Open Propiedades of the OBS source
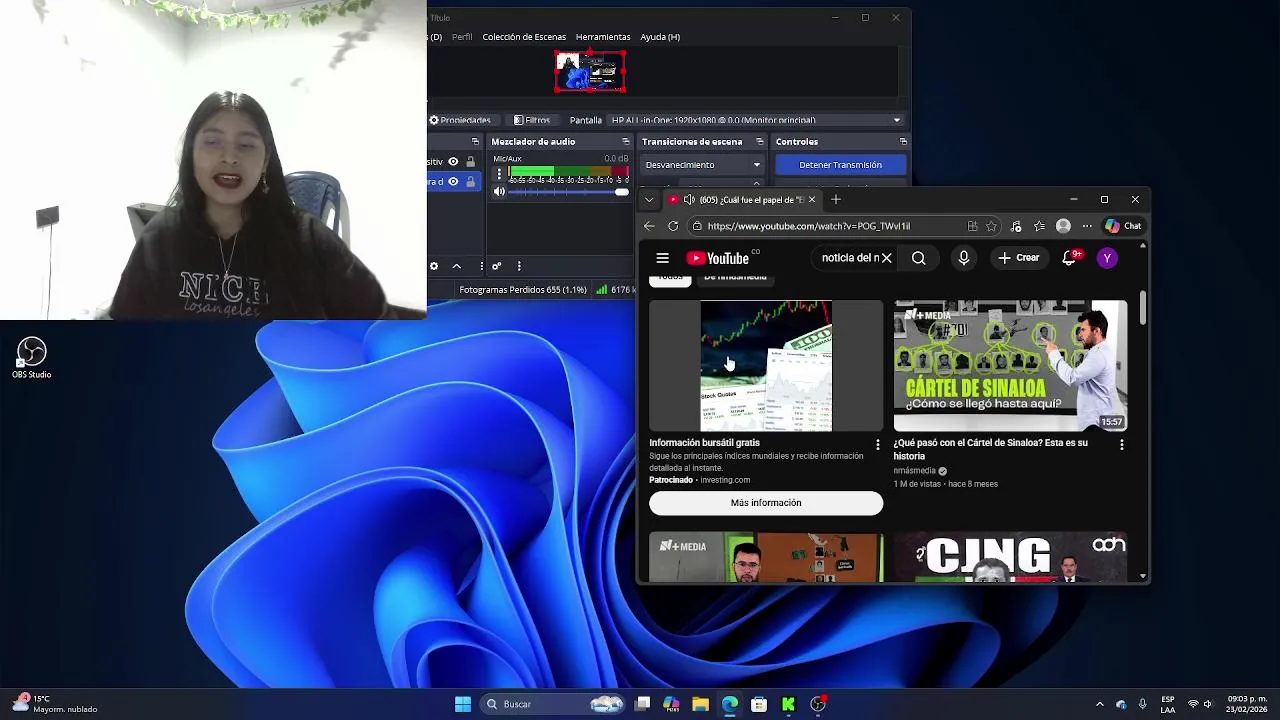Viewport: 1280px width, 720px height. coord(460,120)
